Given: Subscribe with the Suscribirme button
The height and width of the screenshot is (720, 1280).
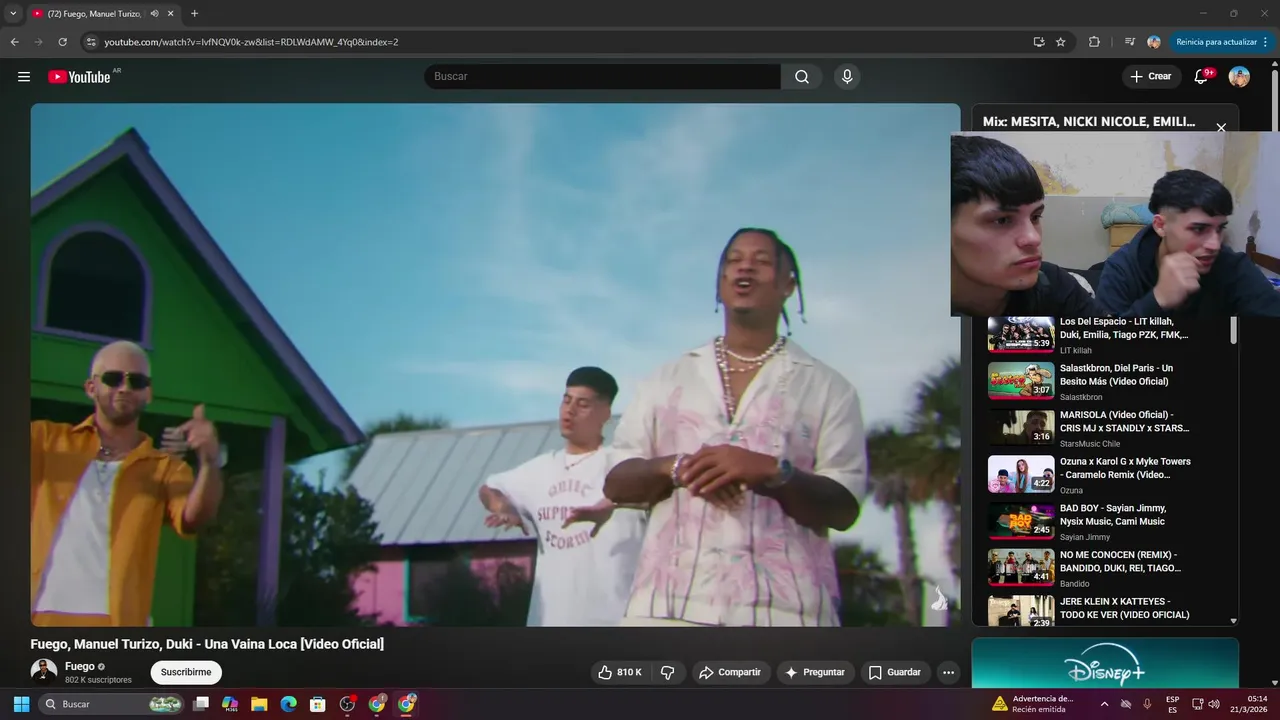Looking at the screenshot, I should (186, 673).
